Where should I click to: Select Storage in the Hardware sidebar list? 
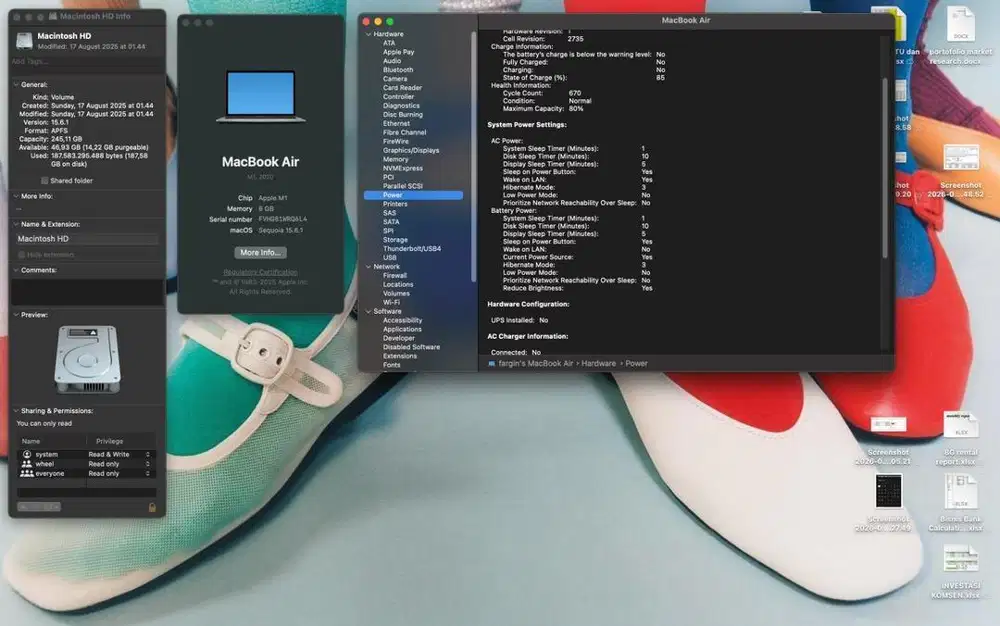click(x=395, y=240)
